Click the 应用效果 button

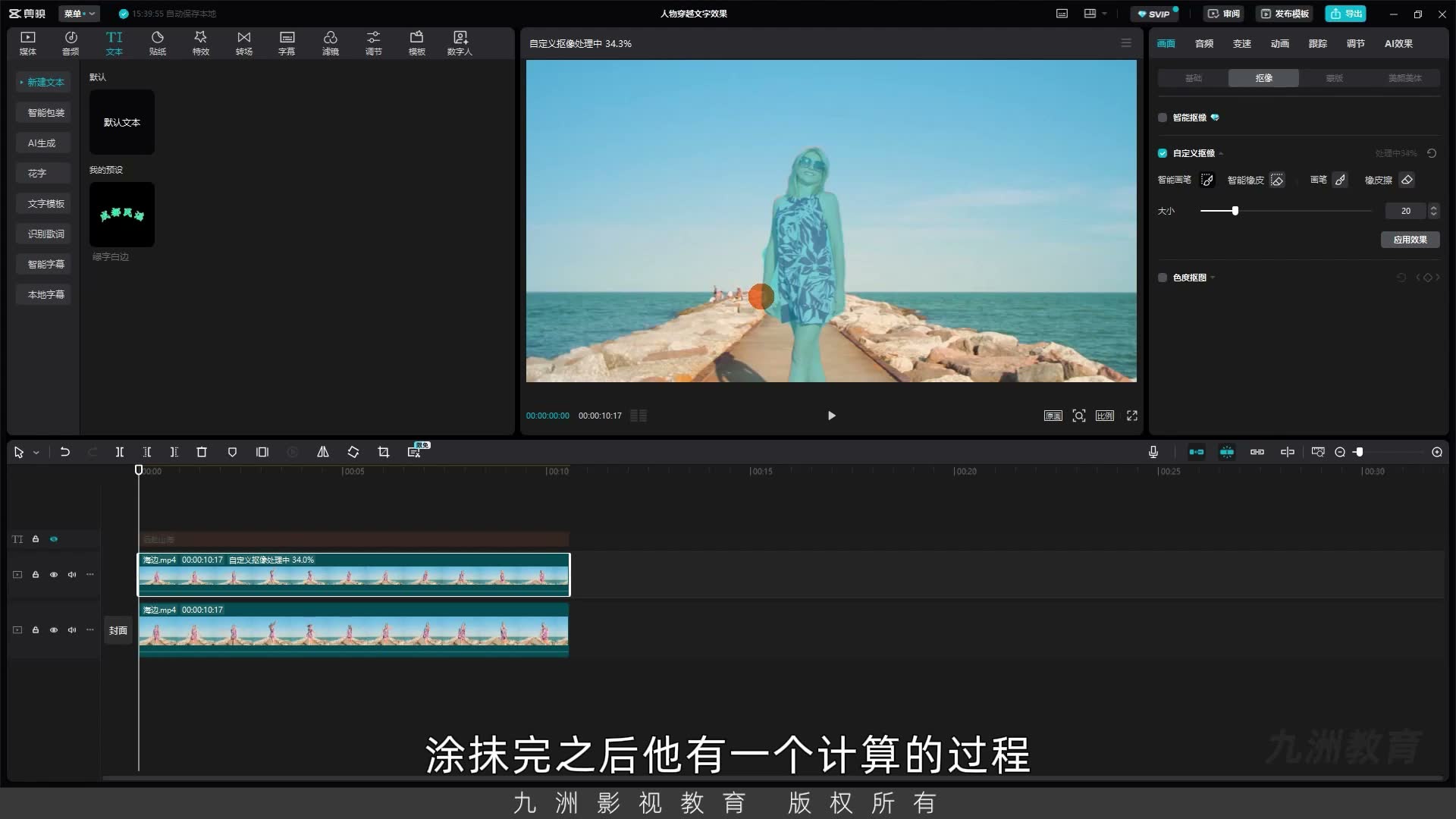point(1410,240)
